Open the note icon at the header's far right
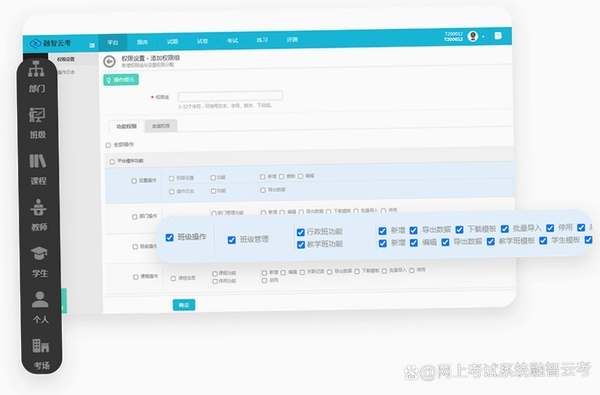Image resolution: width=600 pixels, height=395 pixels. (x=498, y=36)
